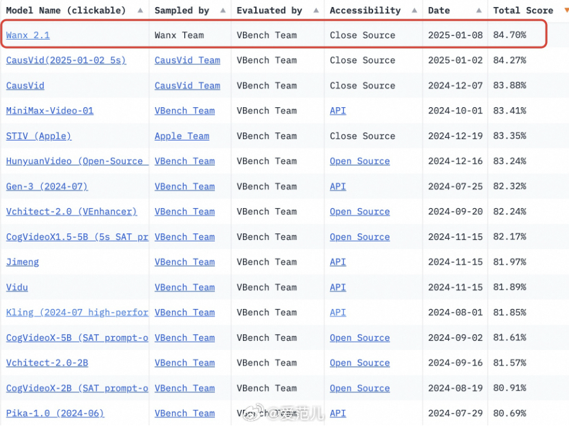
Task: Click VBench Team sampler link for Jimeng
Action: (185, 262)
